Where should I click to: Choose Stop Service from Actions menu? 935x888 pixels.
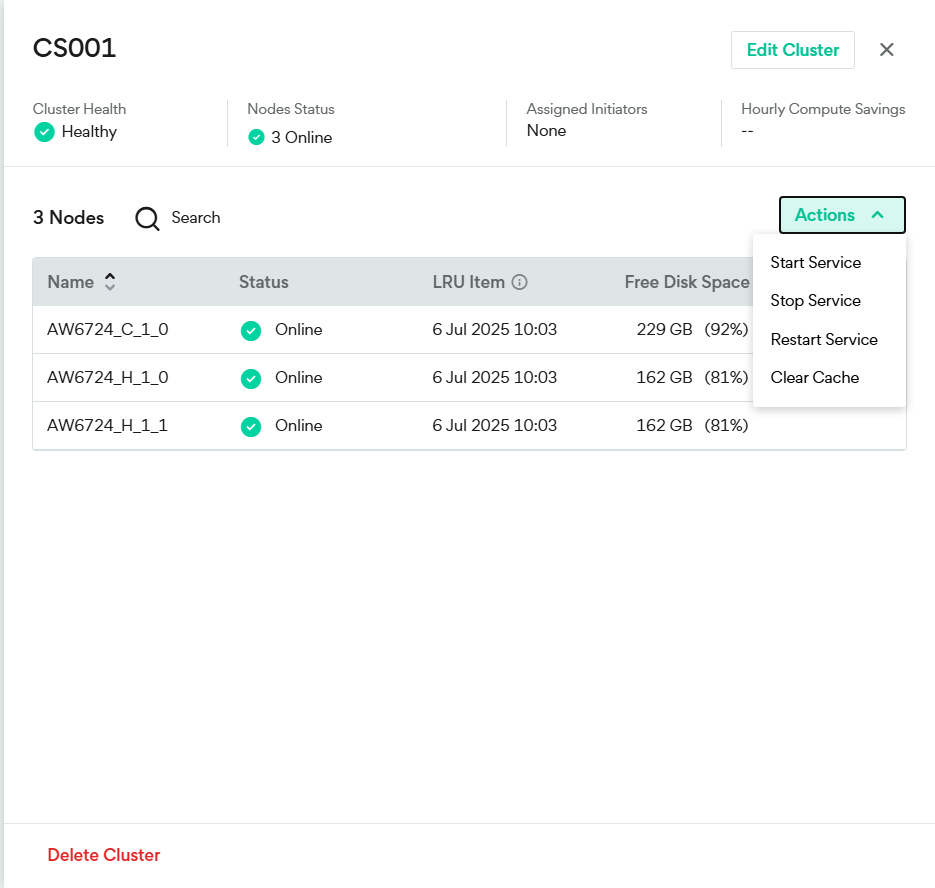click(815, 301)
